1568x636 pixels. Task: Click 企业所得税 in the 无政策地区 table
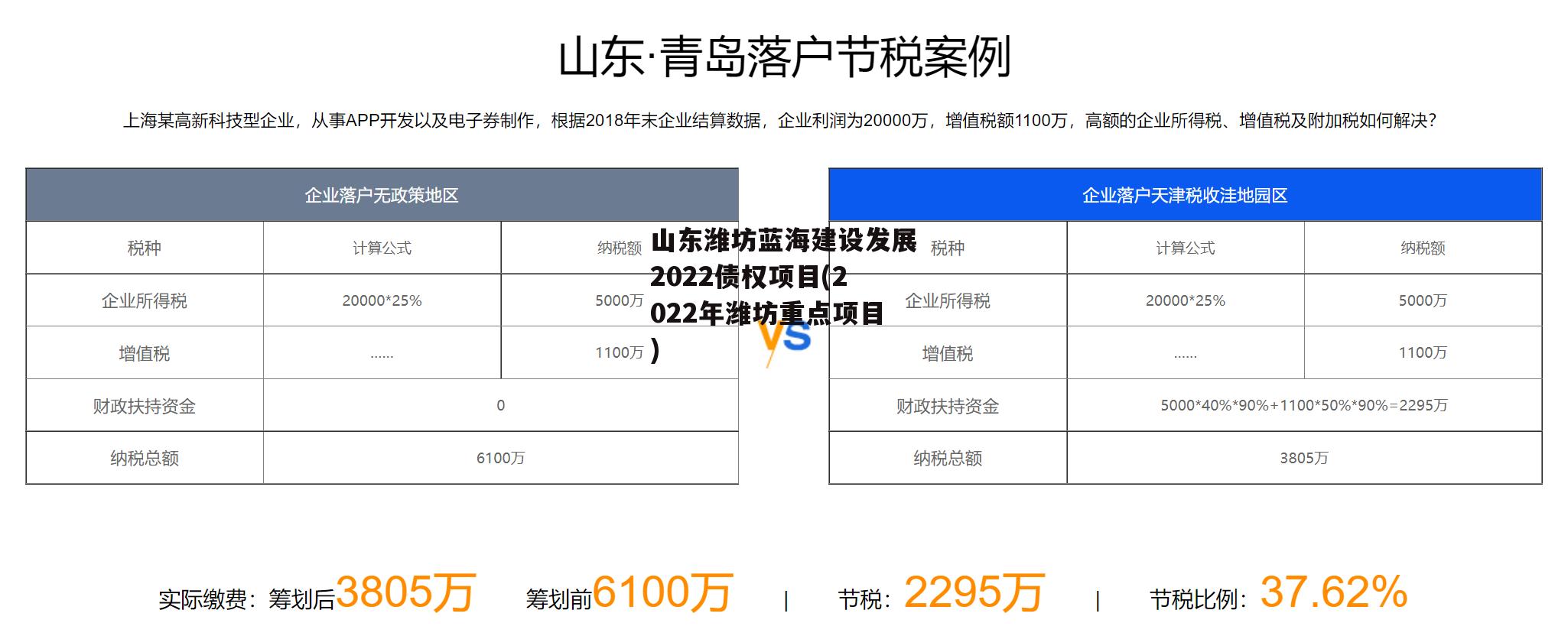(145, 300)
